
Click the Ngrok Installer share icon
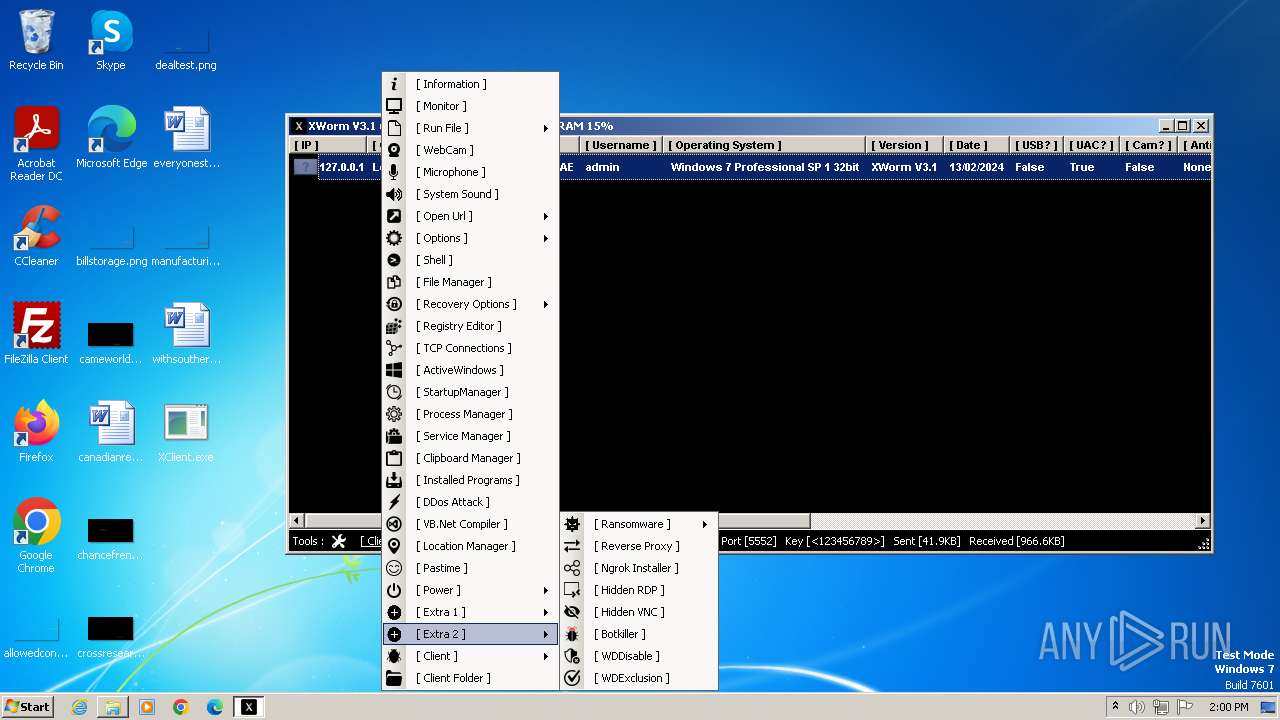point(572,568)
